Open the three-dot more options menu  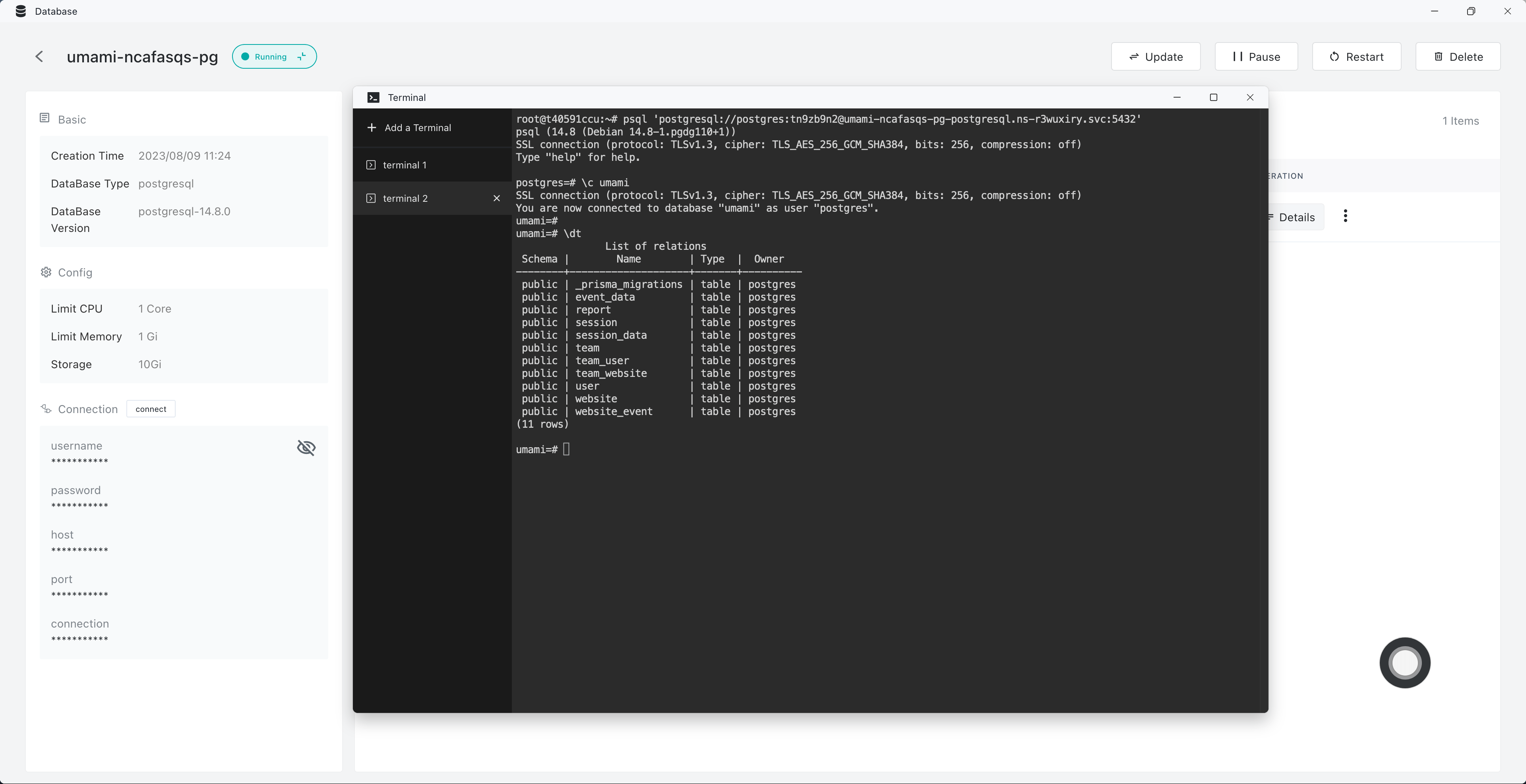1345,216
